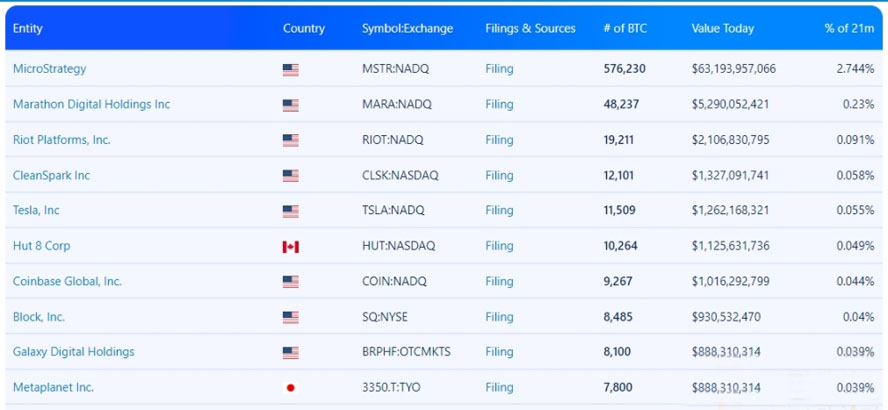Open the Filing link for Metaplanet
The width and height of the screenshot is (888, 410).
pos(499,387)
